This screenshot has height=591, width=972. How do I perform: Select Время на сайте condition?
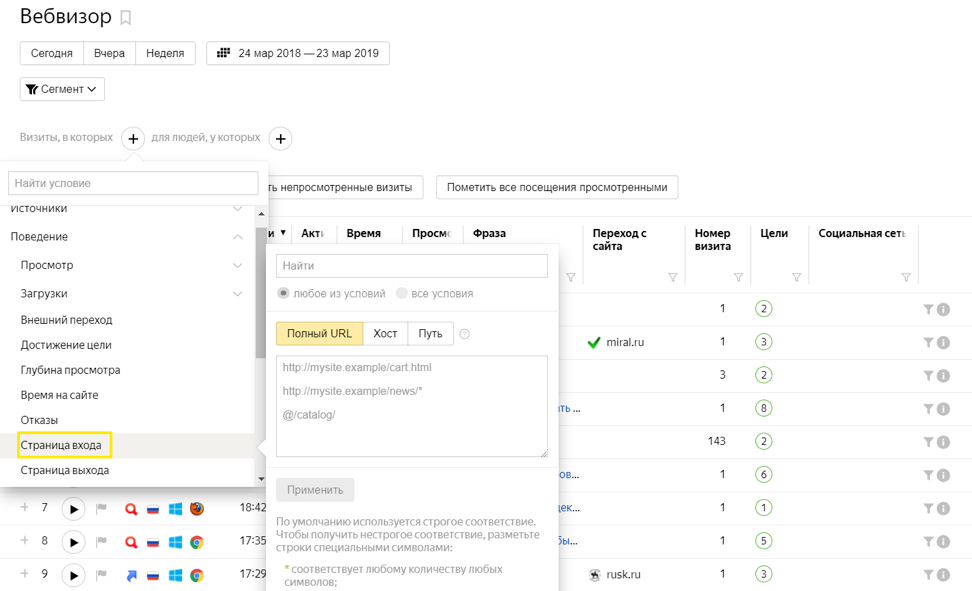[x=59, y=395]
